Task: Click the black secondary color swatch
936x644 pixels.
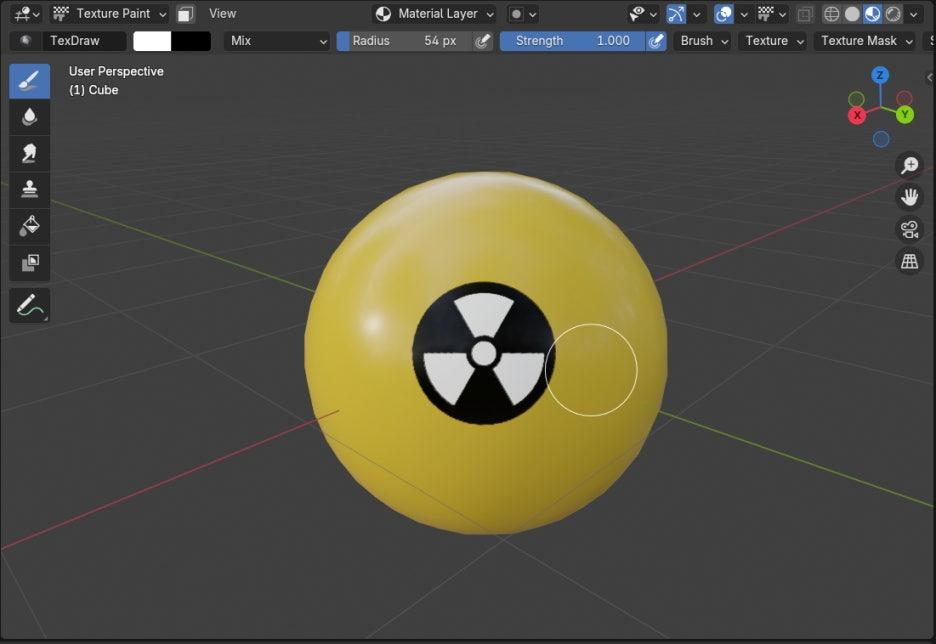Action: pos(191,41)
